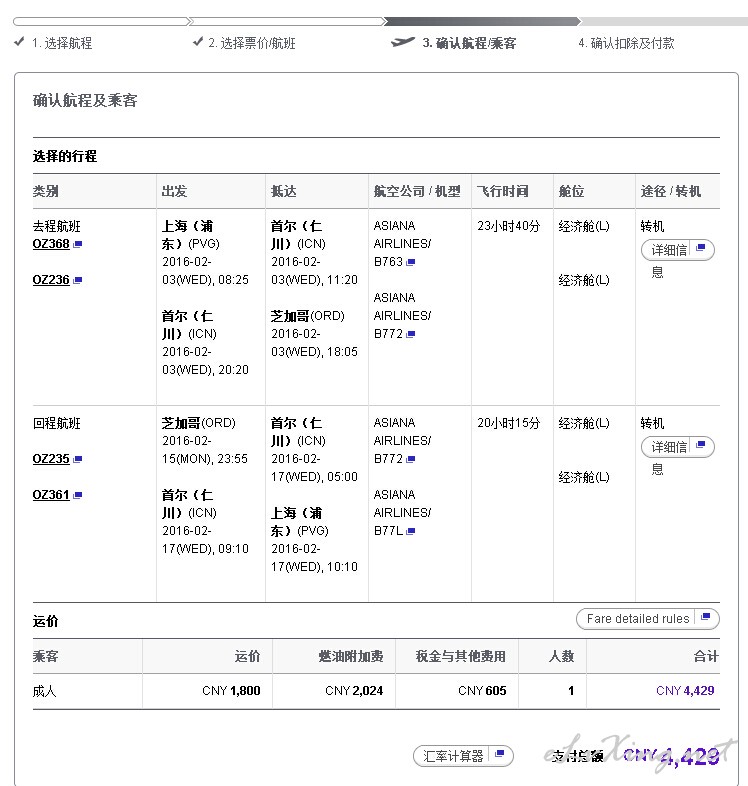
Task: Select step 4 确认扣除及付款
Action: pos(626,43)
